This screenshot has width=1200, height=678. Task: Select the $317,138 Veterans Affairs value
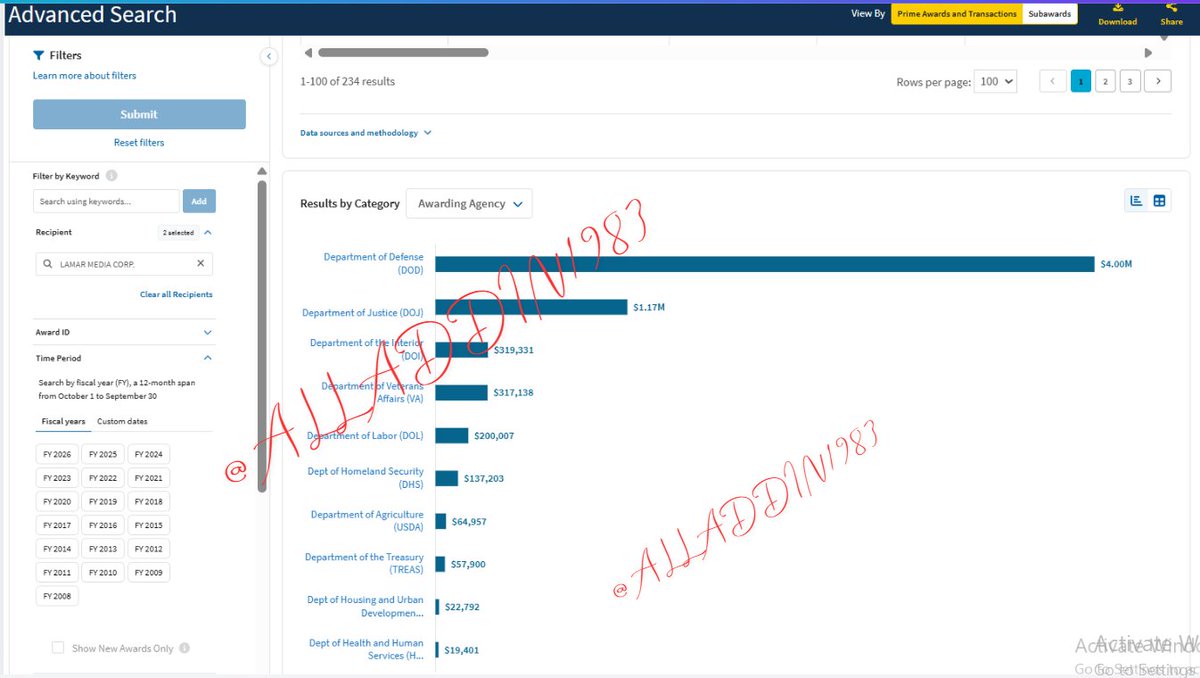[x=513, y=393]
